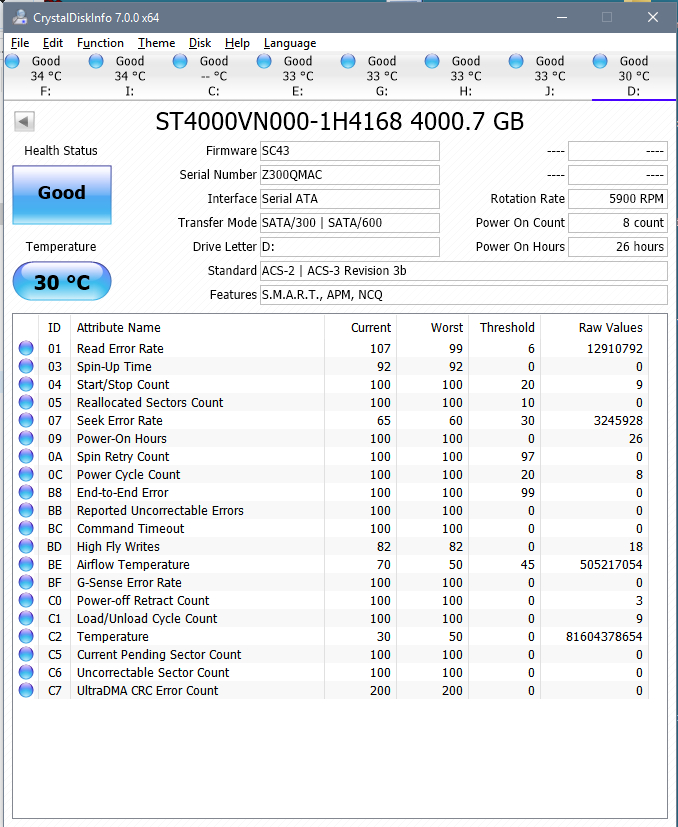The width and height of the screenshot is (678, 827).
Task: Open the File menu
Action: click(x=20, y=43)
